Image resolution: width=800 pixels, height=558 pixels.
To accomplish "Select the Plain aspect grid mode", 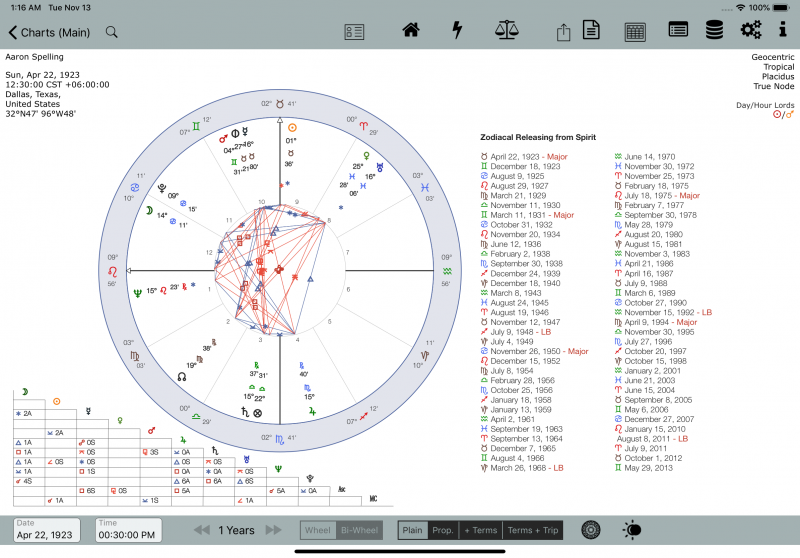I will [412, 530].
